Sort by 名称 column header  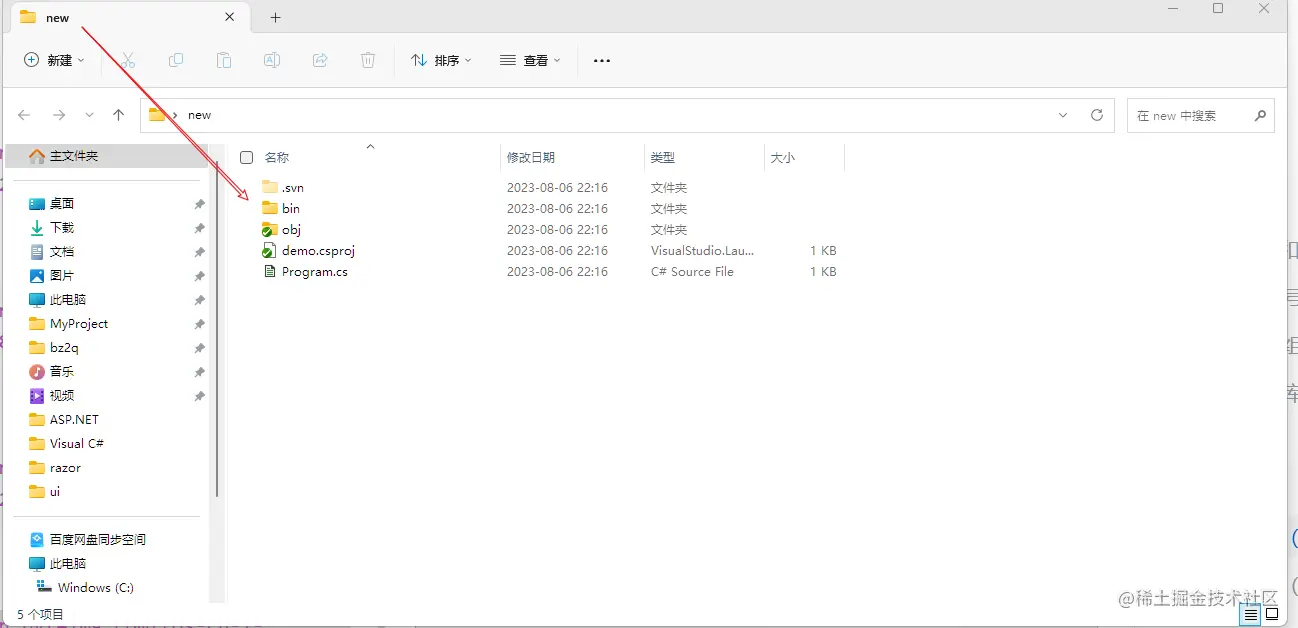click(277, 157)
